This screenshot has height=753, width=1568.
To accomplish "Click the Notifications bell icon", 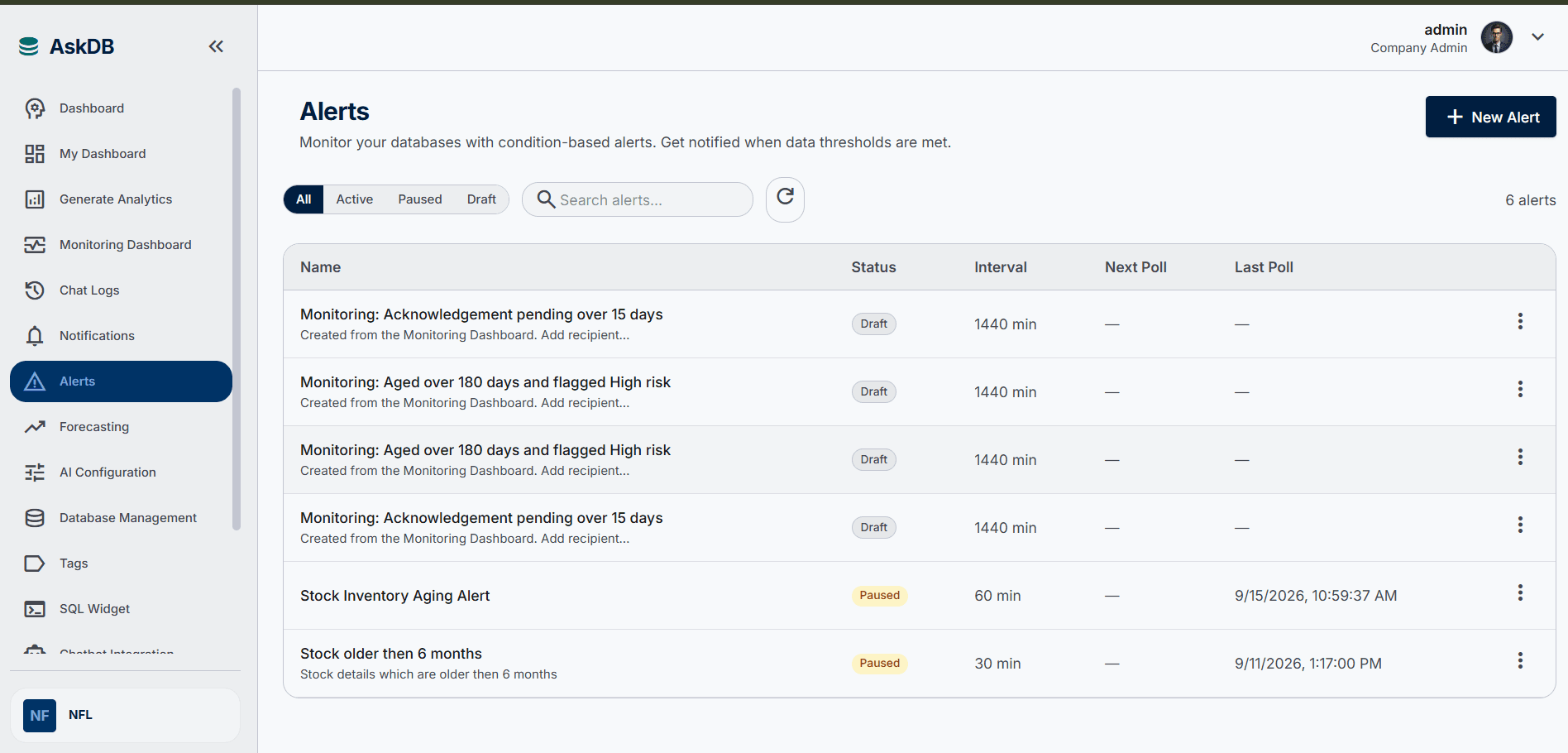I will point(35,336).
